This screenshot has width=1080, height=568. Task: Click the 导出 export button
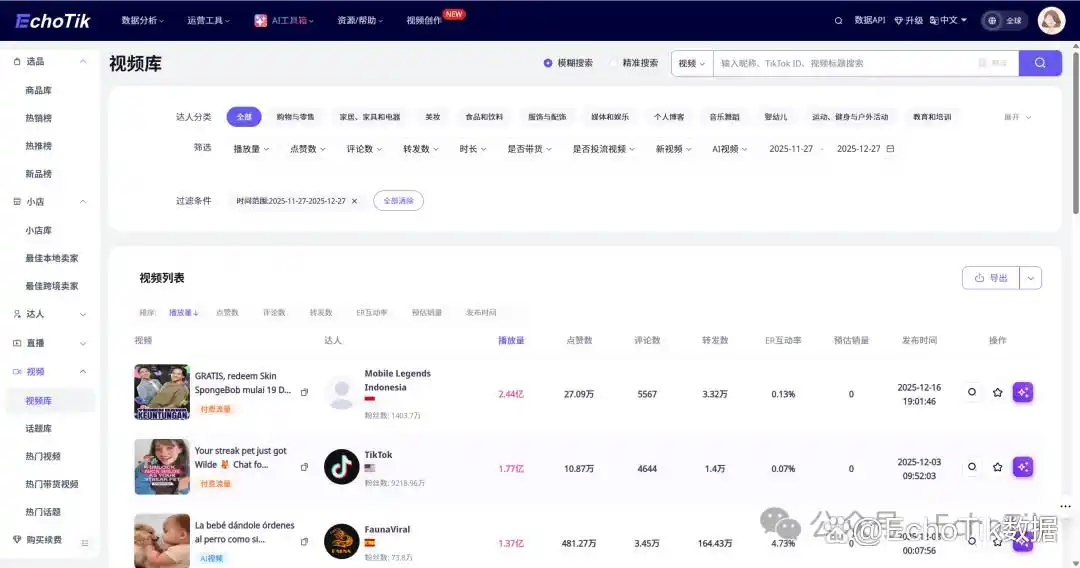tap(991, 278)
